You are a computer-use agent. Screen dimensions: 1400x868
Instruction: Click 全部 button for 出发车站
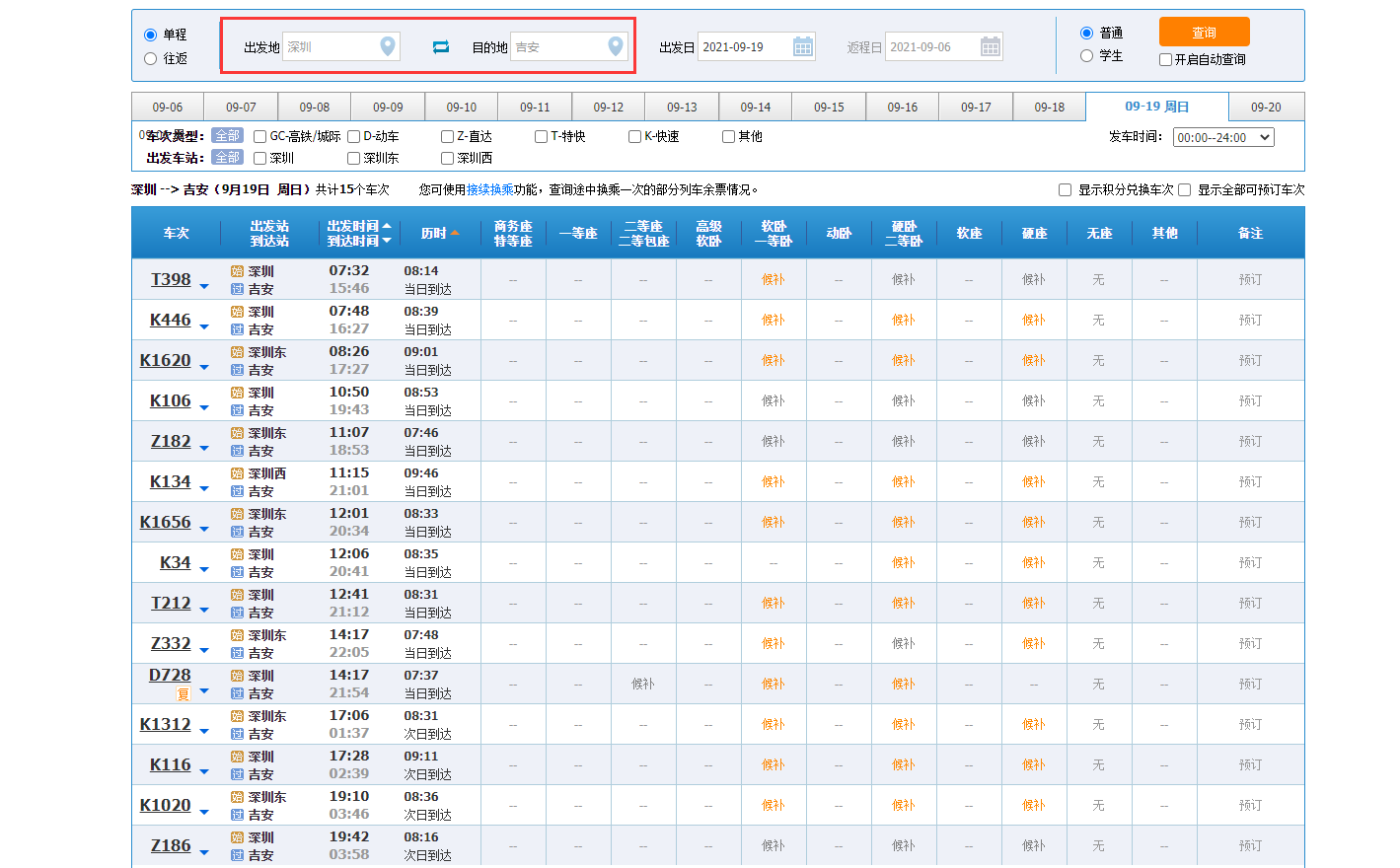pyautogui.click(x=227, y=158)
